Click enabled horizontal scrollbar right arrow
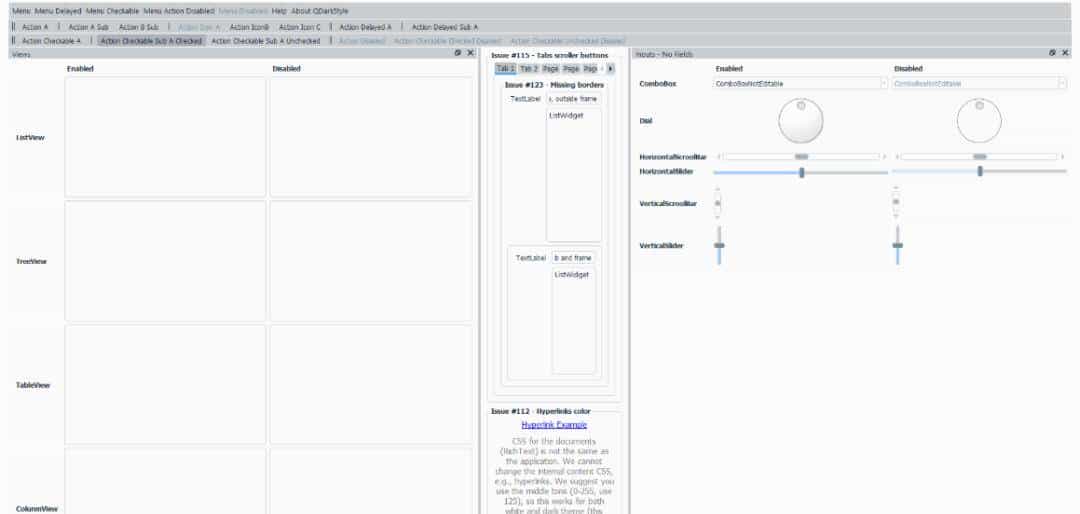Viewport: 1080px width, 514px height. [884, 157]
